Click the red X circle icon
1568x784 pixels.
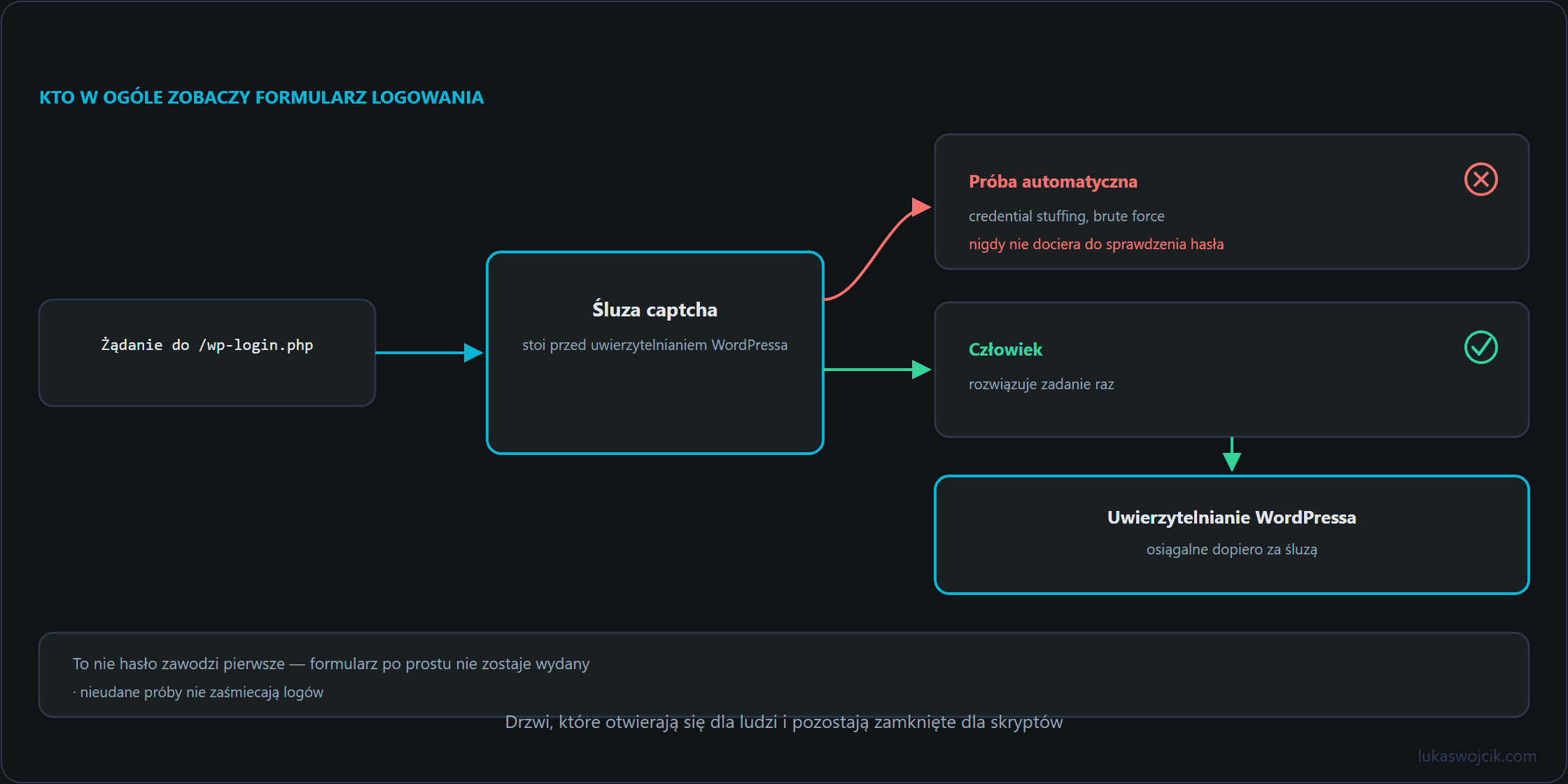pos(1480,179)
